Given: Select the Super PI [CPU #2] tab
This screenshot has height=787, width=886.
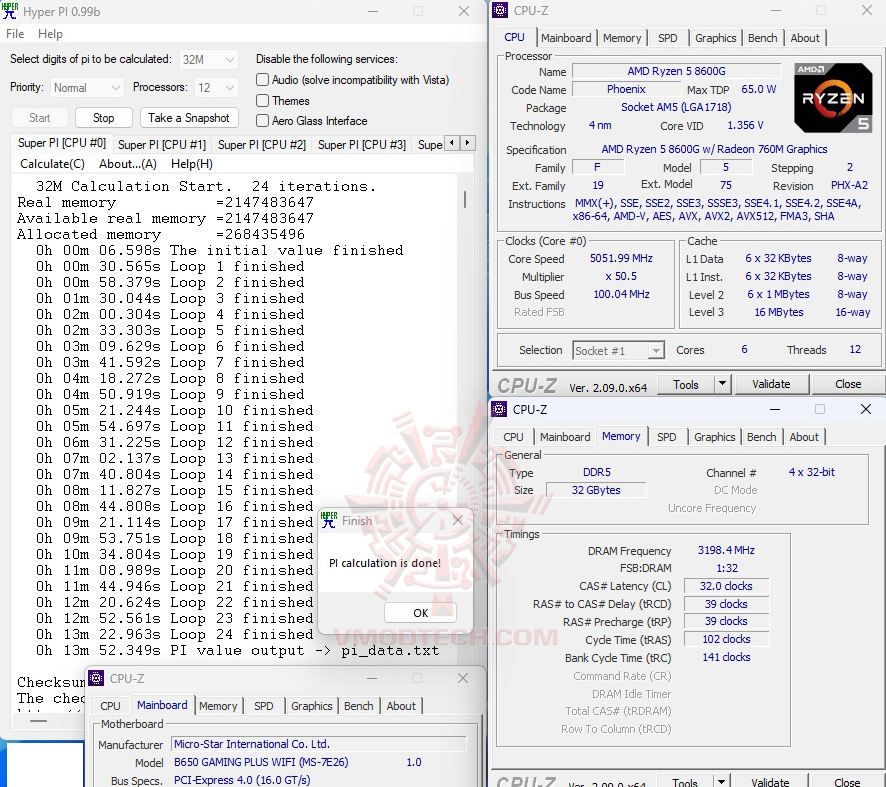Looking at the screenshot, I should (x=262, y=145).
